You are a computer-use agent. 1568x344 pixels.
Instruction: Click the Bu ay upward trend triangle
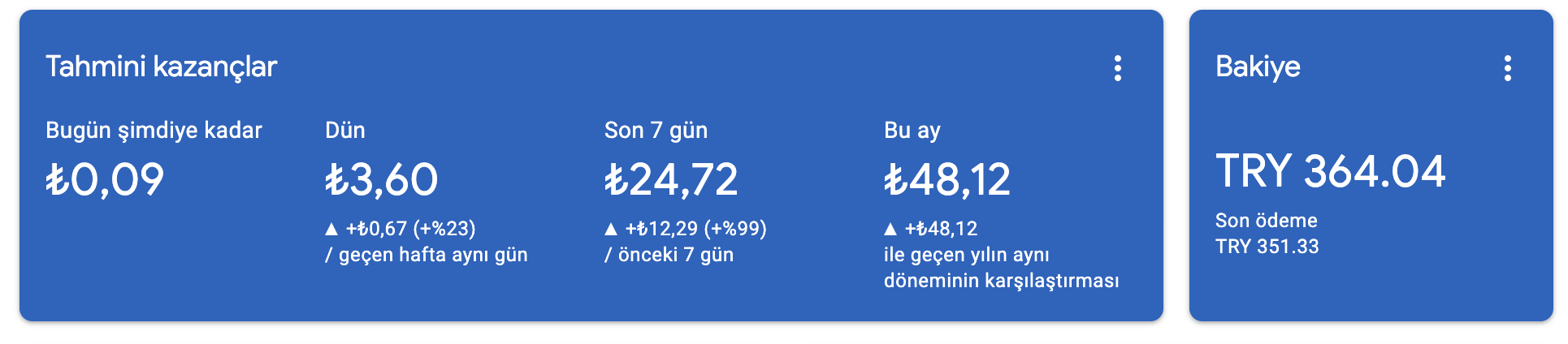pos(890,230)
